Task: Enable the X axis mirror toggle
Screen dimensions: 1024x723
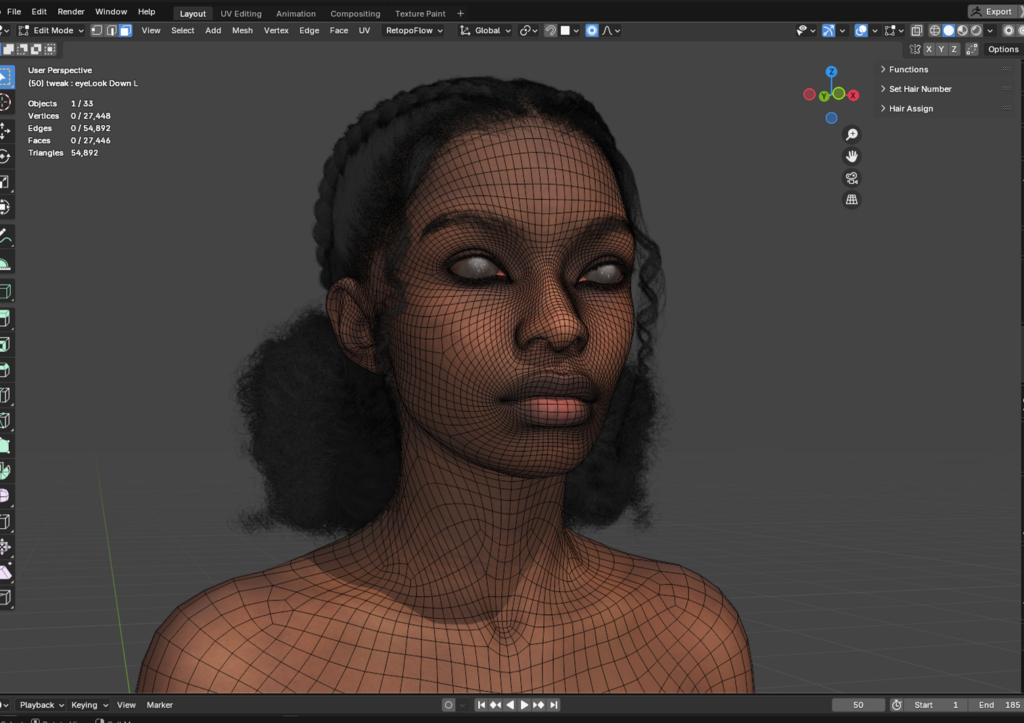Action: click(929, 48)
